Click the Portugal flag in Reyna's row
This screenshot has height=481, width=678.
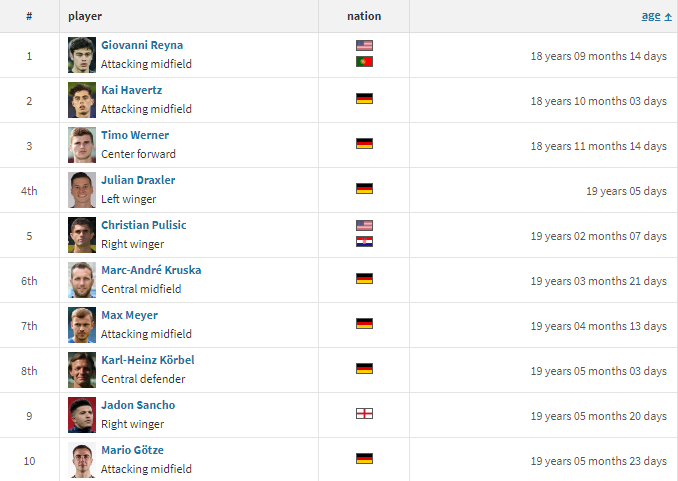point(364,61)
